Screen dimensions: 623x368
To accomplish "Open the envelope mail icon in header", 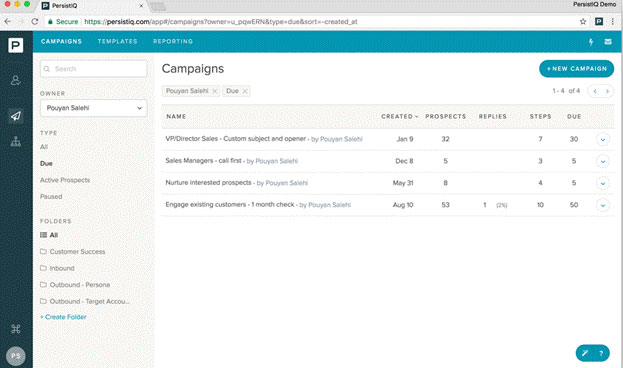I will pos(608,41).
